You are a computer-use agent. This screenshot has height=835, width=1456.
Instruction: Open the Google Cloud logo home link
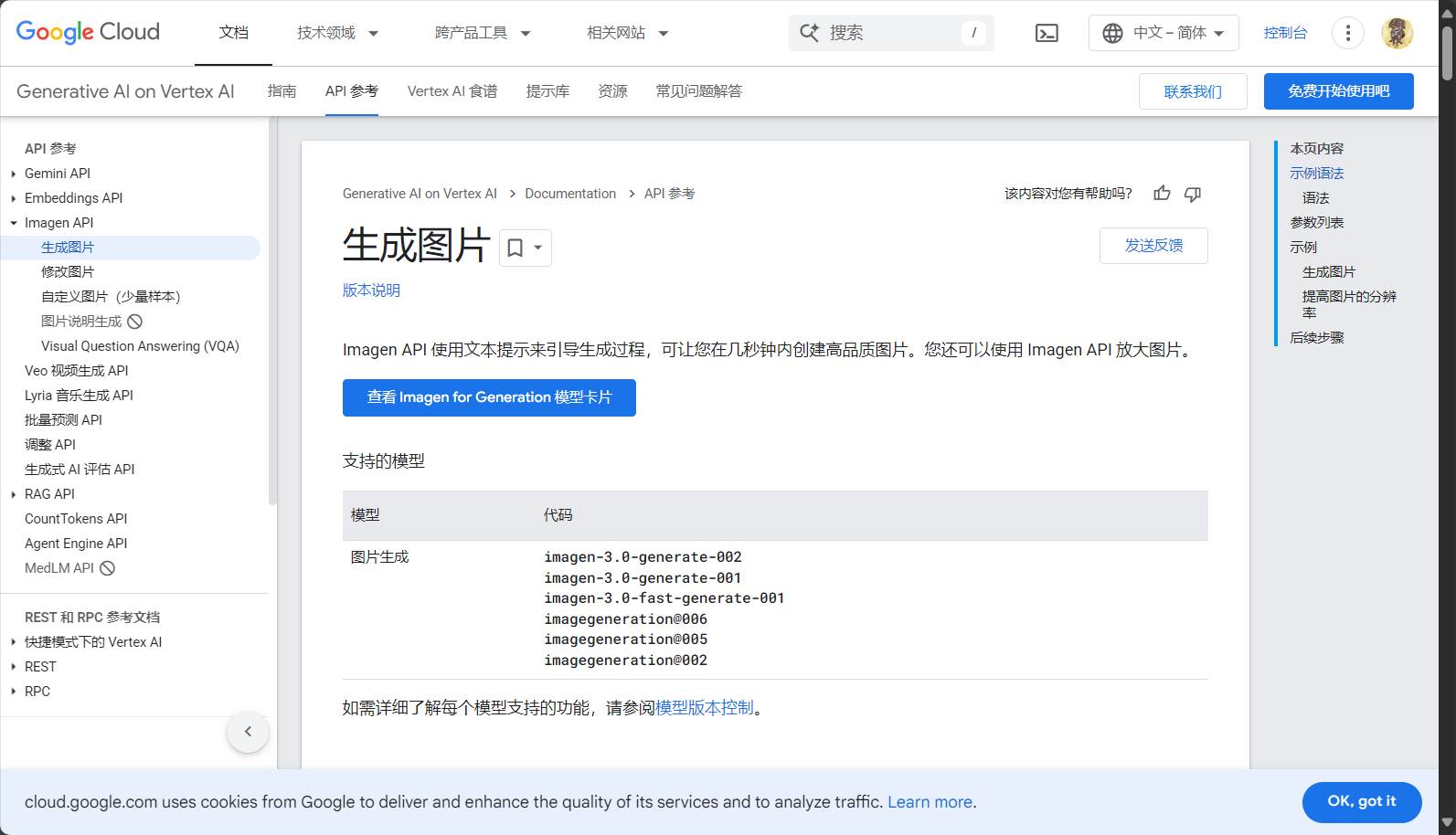[x=88, y=32]
